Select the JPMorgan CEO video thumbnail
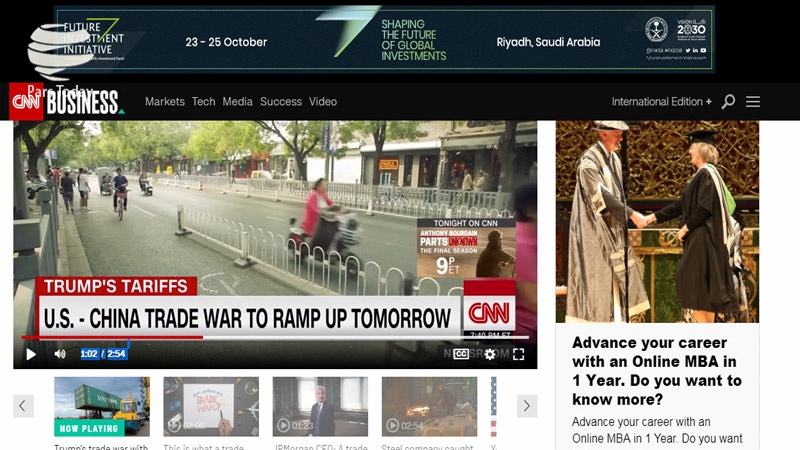The width and height of the screenshot is (800, 450). pos(320,407)
